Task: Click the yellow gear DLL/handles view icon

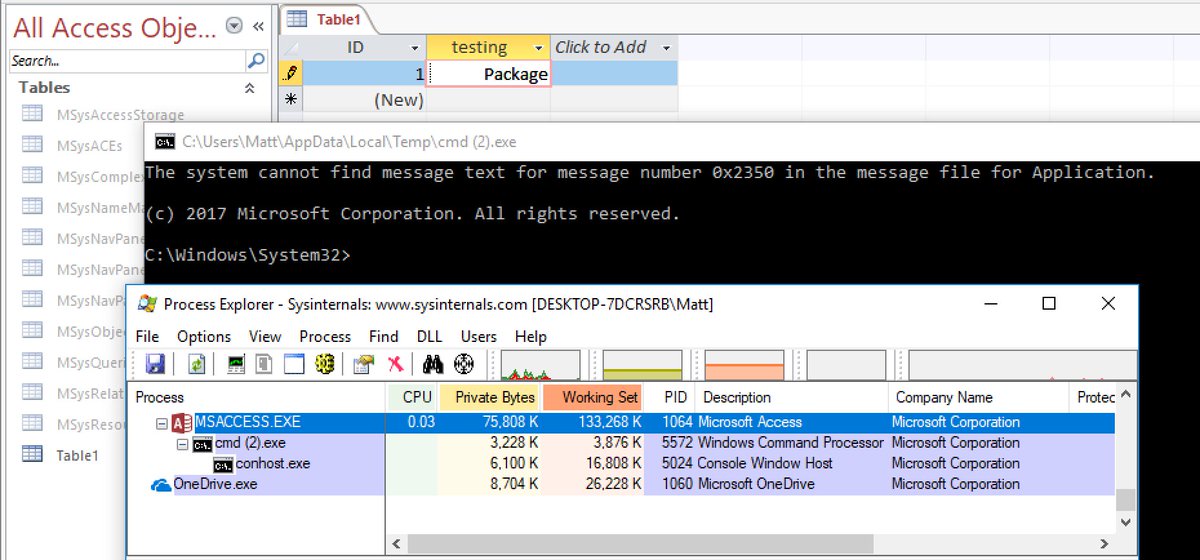Action: click(x=323, y=364)
